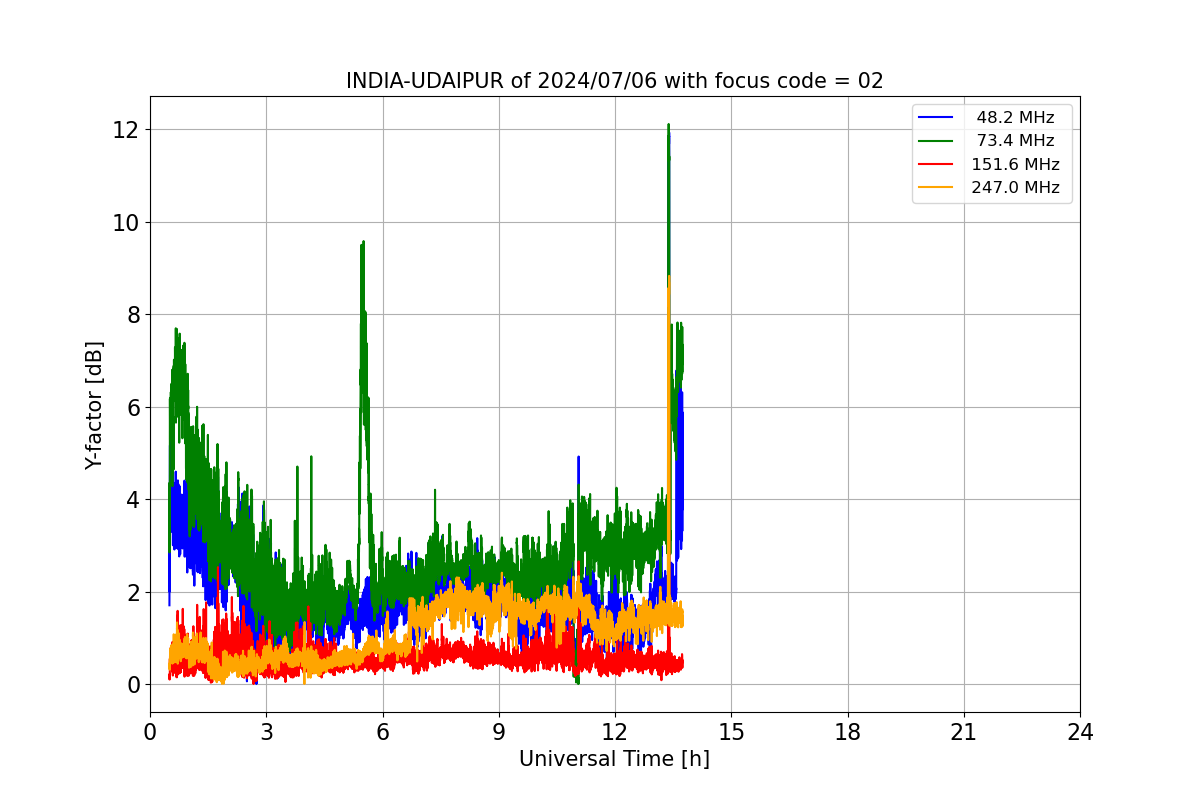1200x800 pixels.
Task: Click the x-axis tick label 3
Action: click(x=266, y=732)
